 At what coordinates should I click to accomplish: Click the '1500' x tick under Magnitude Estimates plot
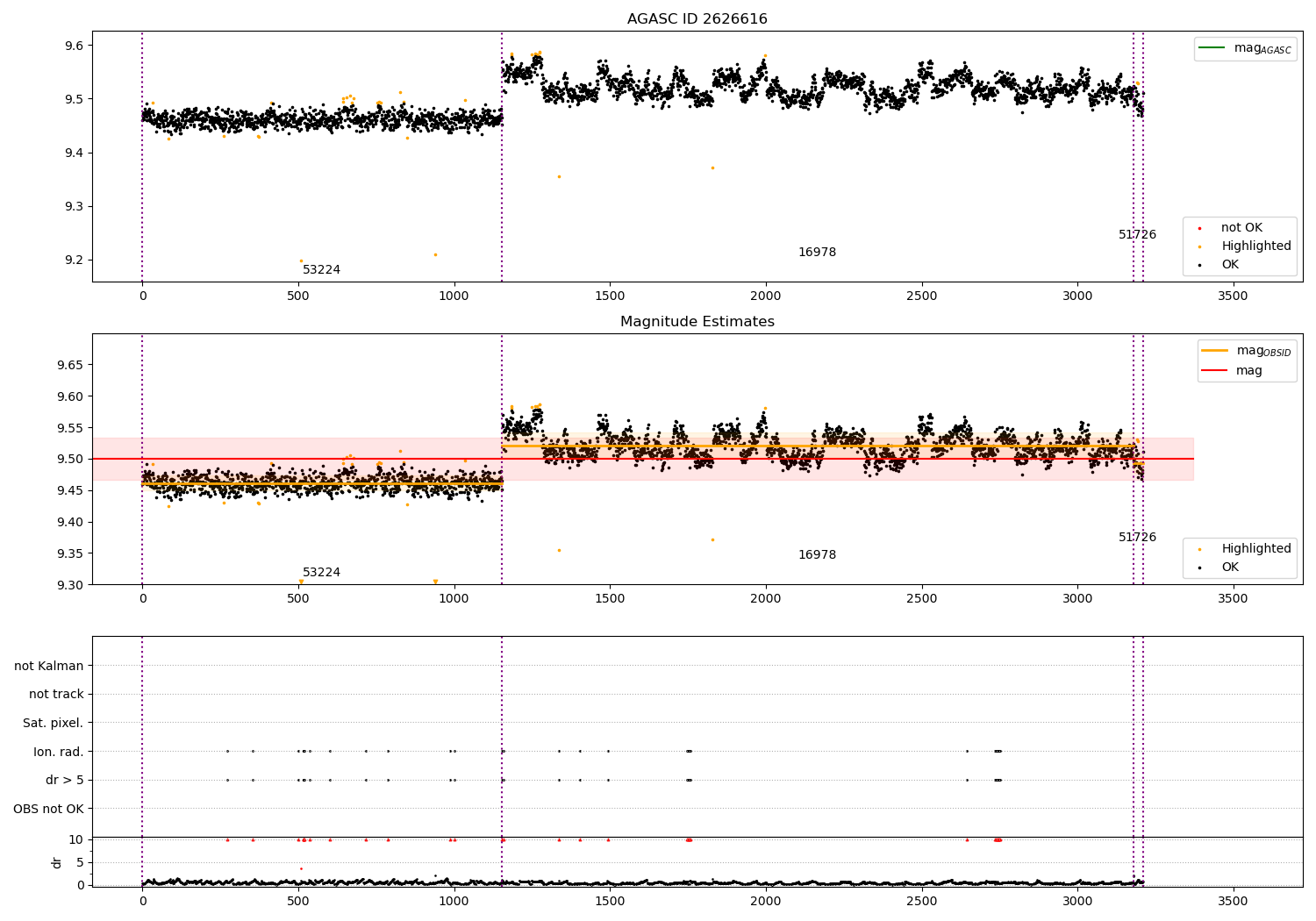(610, 599)
